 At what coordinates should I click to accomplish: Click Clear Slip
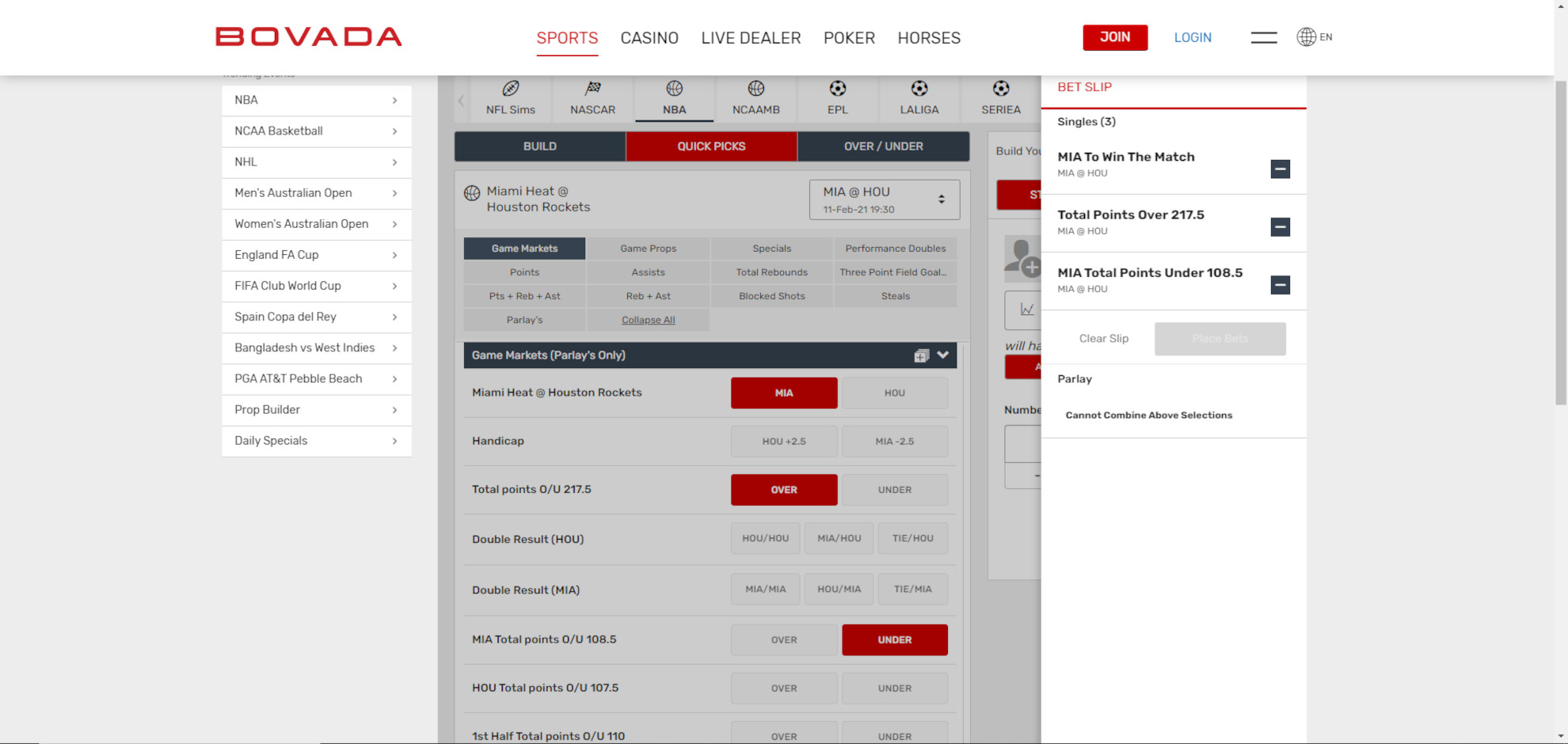tap(1104, 339)
